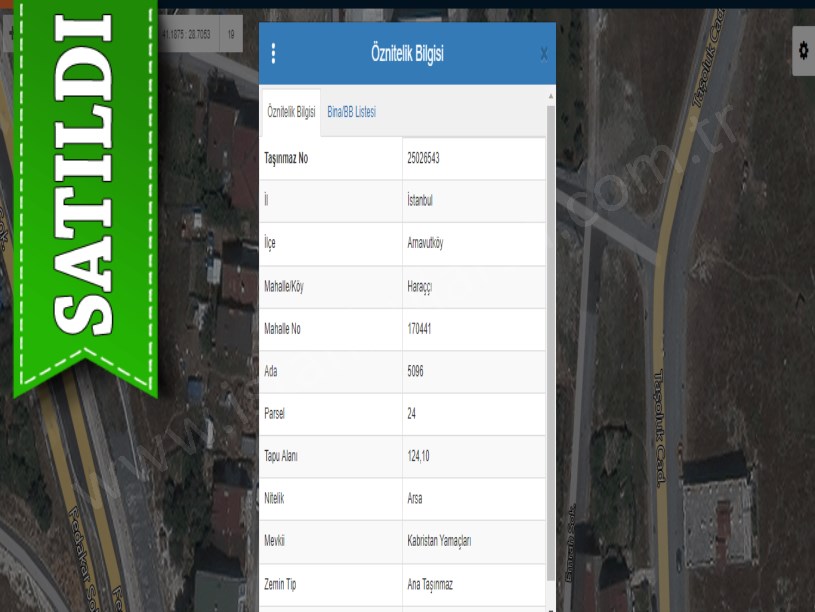Open the three-dot menu in Öznitelik Bilgisi header
The image size is (815, 612).
274,54
